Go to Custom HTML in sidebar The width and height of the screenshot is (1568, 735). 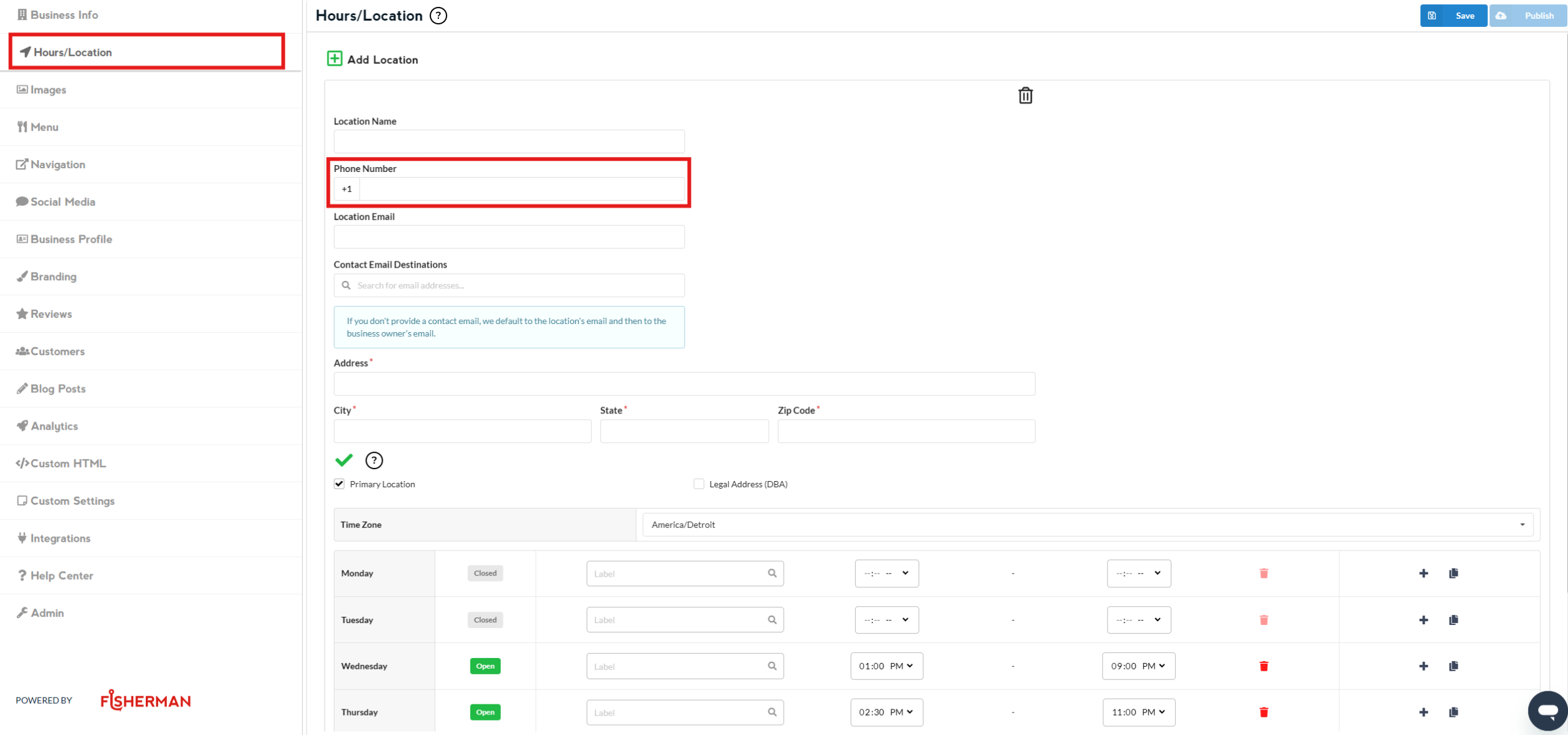pos(68,464)
